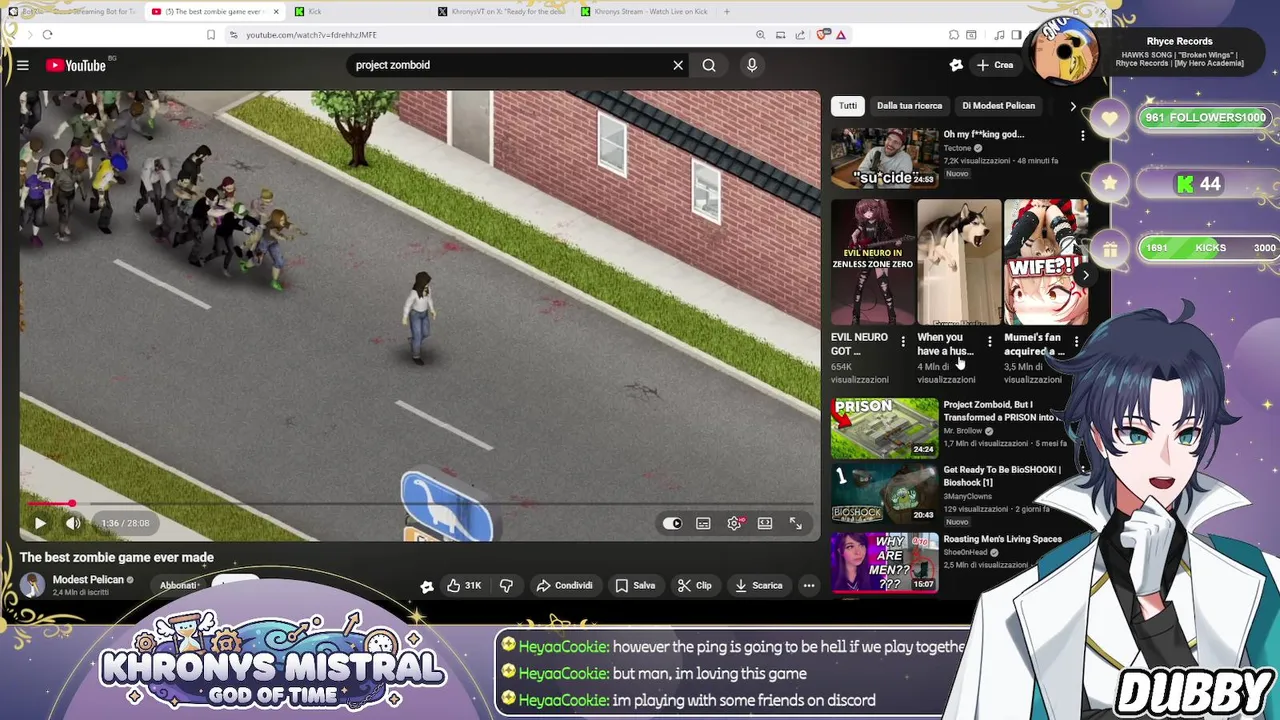Download the video with Scarica
The image size is (1280, 720).
(758, 585)
